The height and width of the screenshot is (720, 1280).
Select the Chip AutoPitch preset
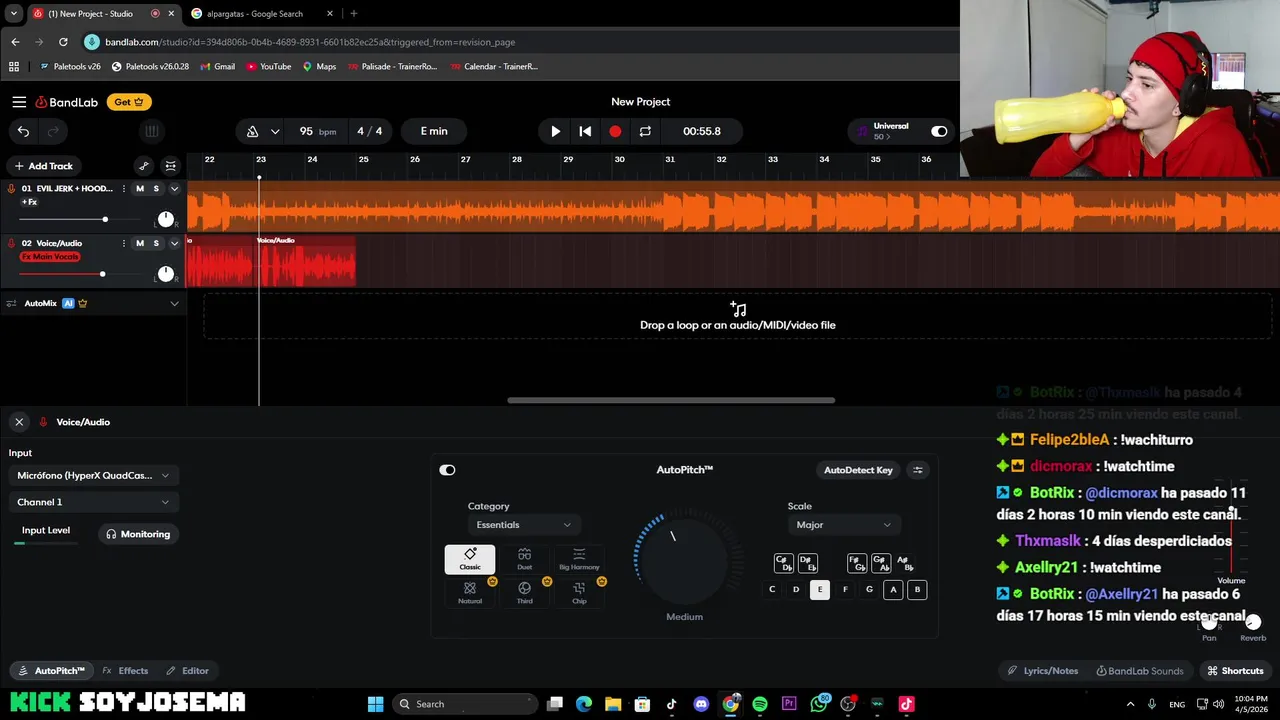579,593
